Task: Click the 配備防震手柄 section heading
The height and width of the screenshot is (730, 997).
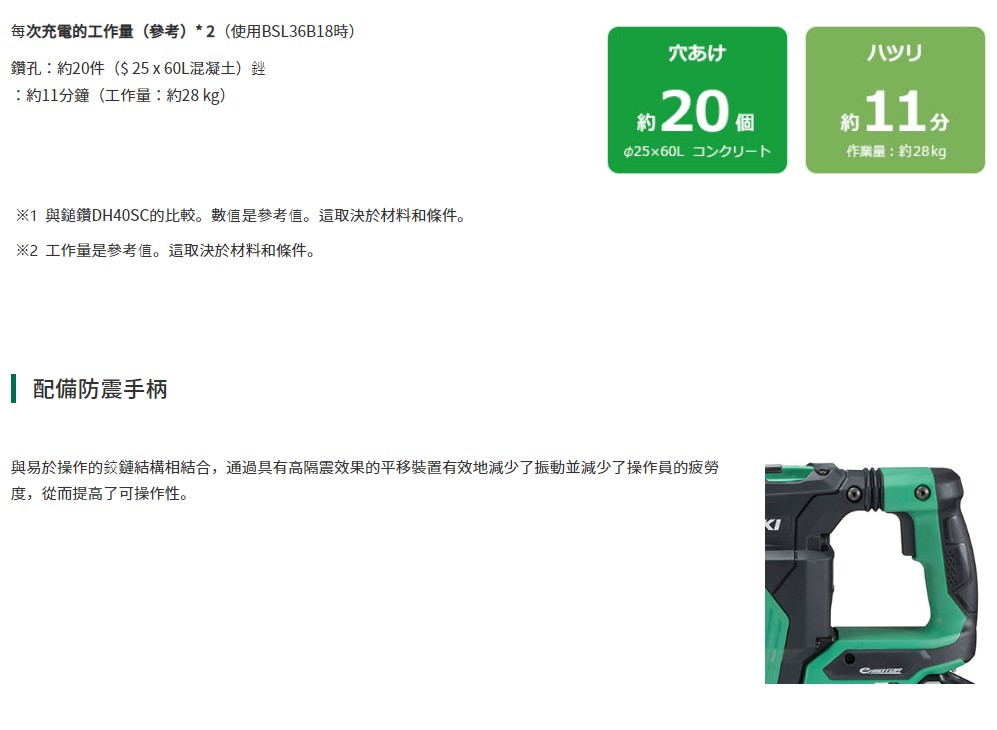Action: (100, 389)
